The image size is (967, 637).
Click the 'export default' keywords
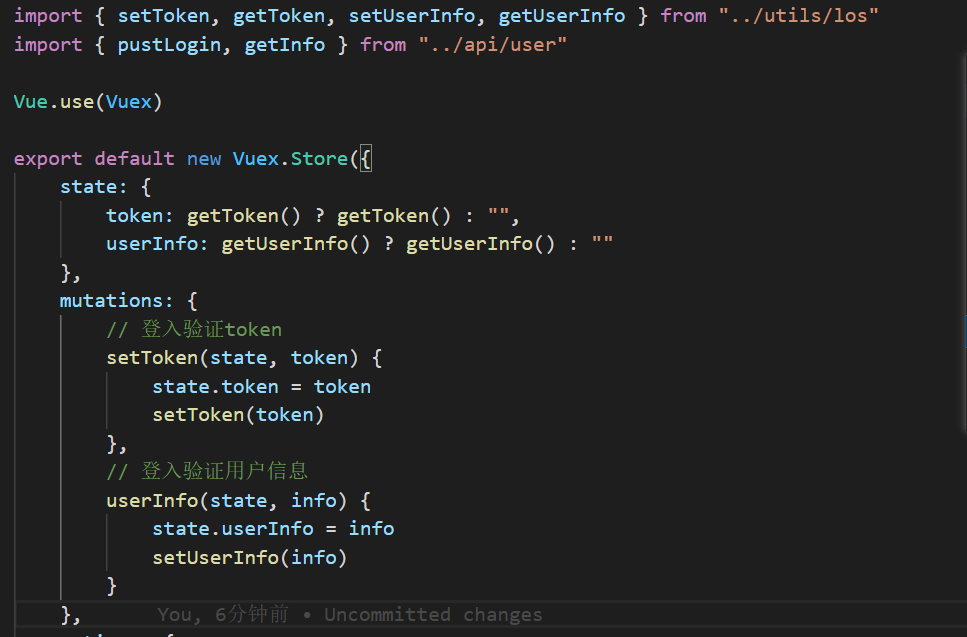94,159
